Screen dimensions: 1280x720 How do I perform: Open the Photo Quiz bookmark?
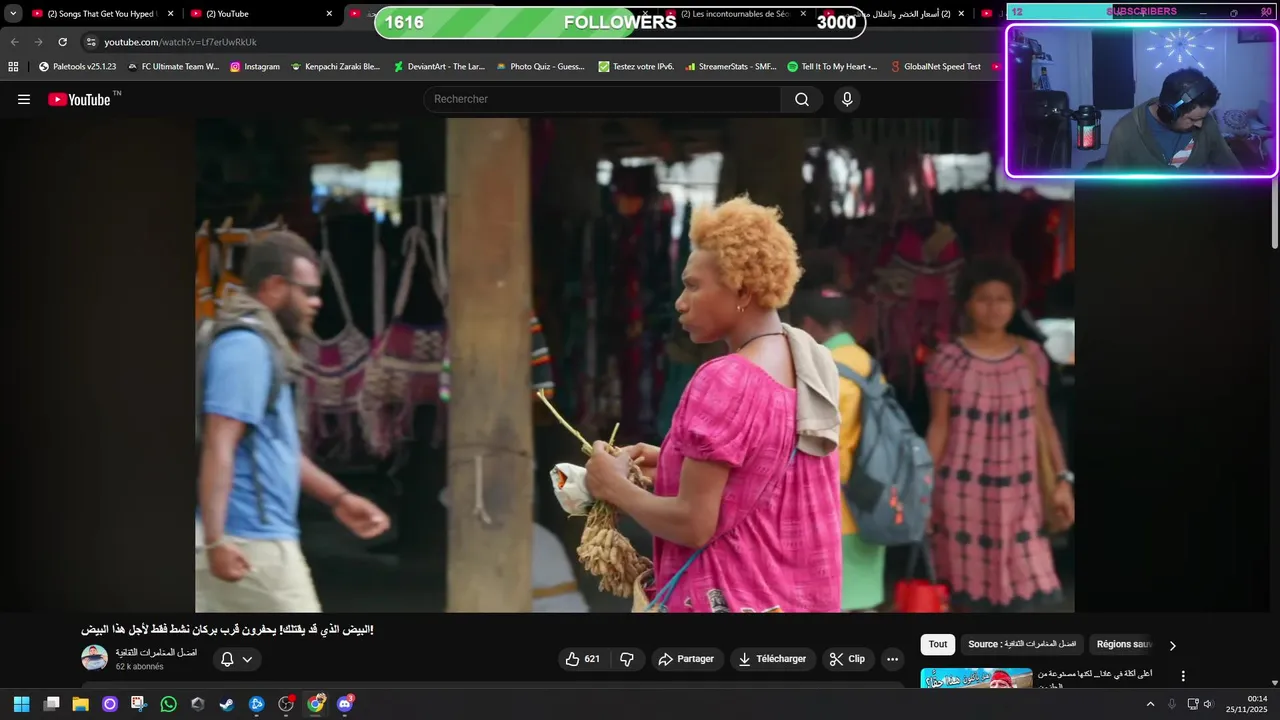pyautogui.click(x=540, y=67)
